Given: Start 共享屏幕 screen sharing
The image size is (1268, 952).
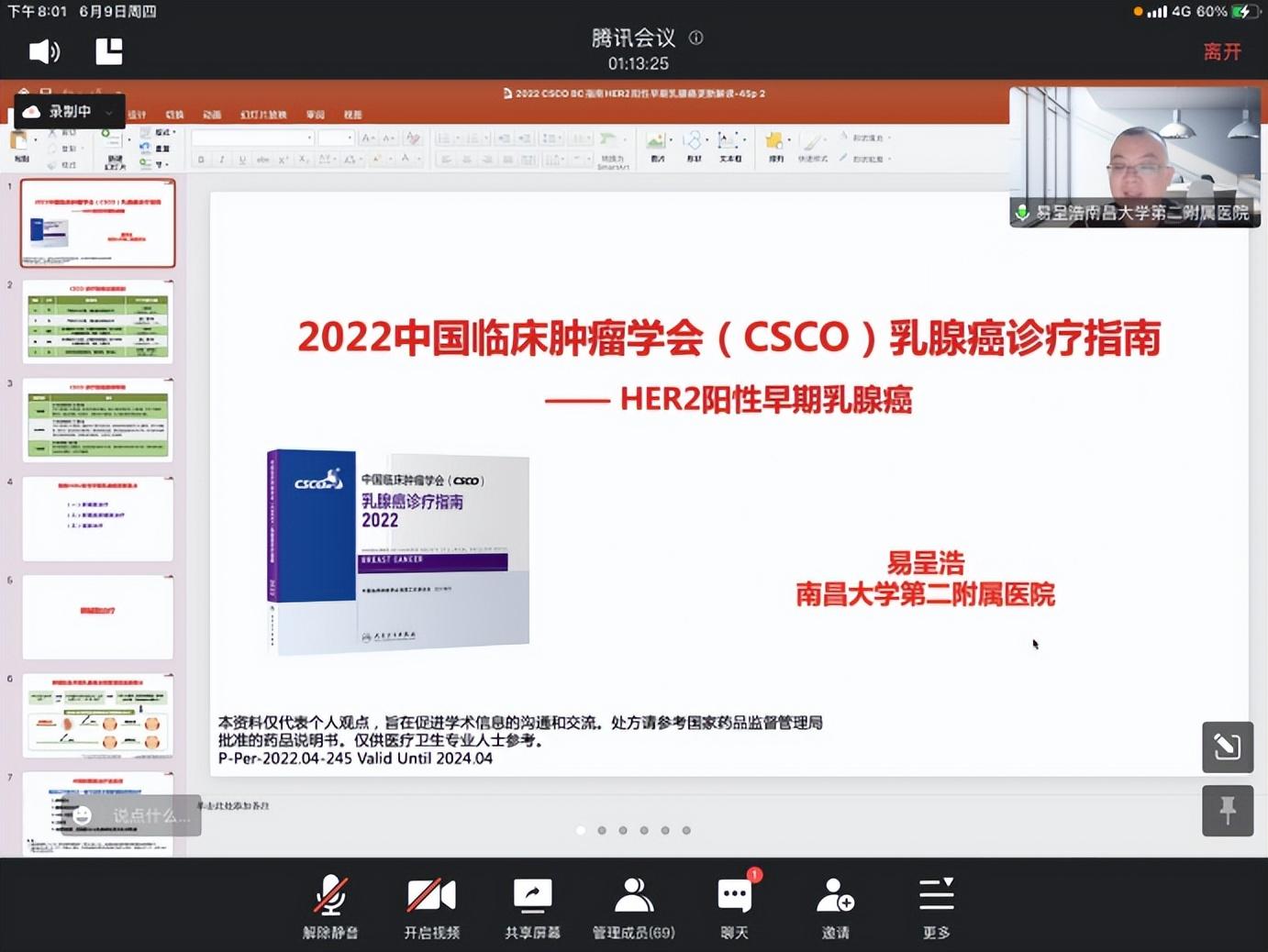Looking at the screenshot, I should pos(532,906).
